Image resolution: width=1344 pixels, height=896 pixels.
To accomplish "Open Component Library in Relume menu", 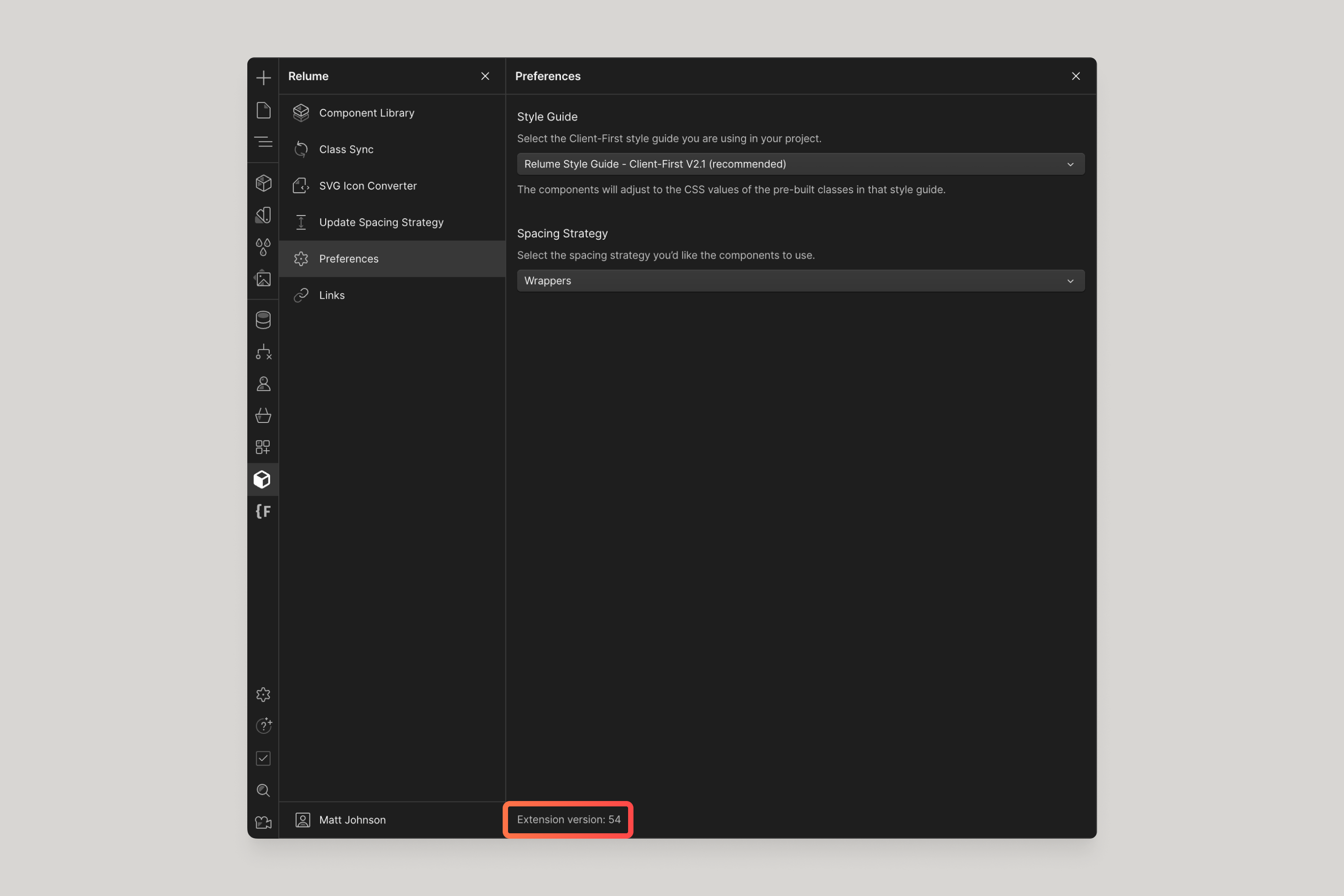I will coord(392,113).
